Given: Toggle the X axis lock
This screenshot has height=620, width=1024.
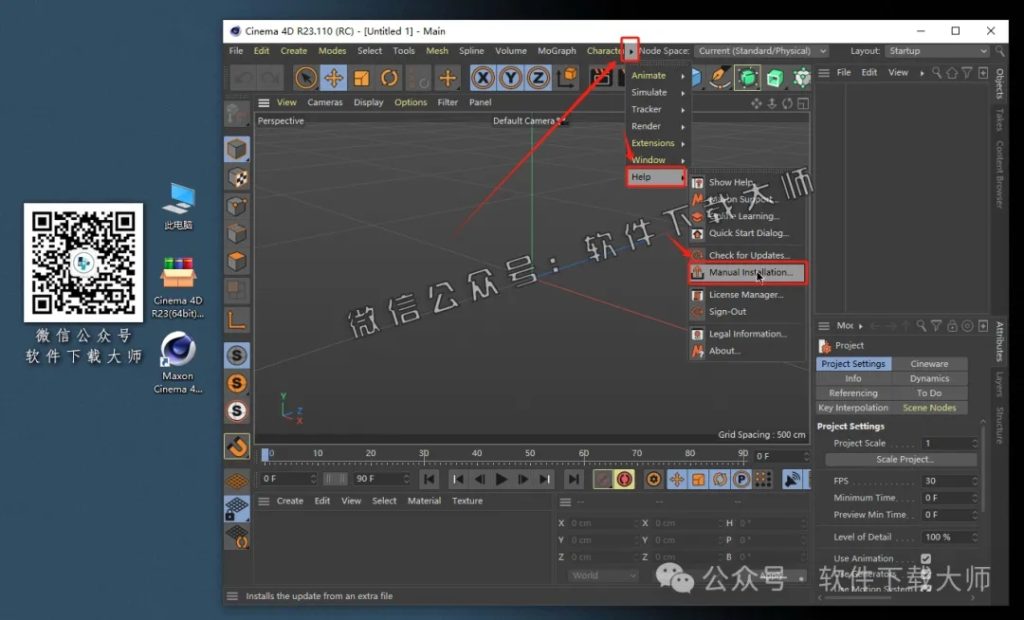Looking at the screenshot, I should pyautogui.click(x=482, y=77).
